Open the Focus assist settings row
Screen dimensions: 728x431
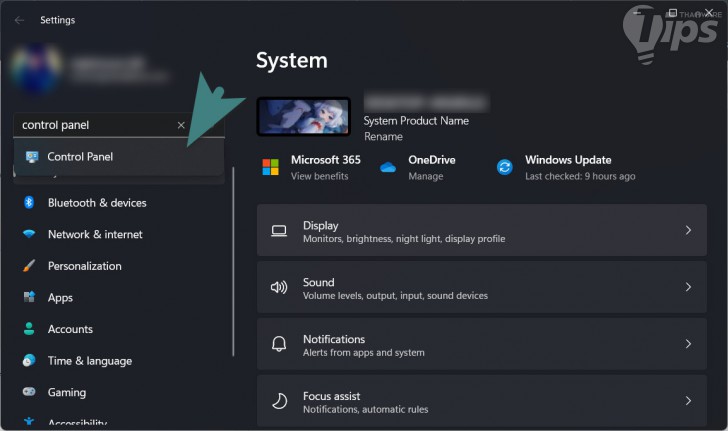click(x=482, y=401)
